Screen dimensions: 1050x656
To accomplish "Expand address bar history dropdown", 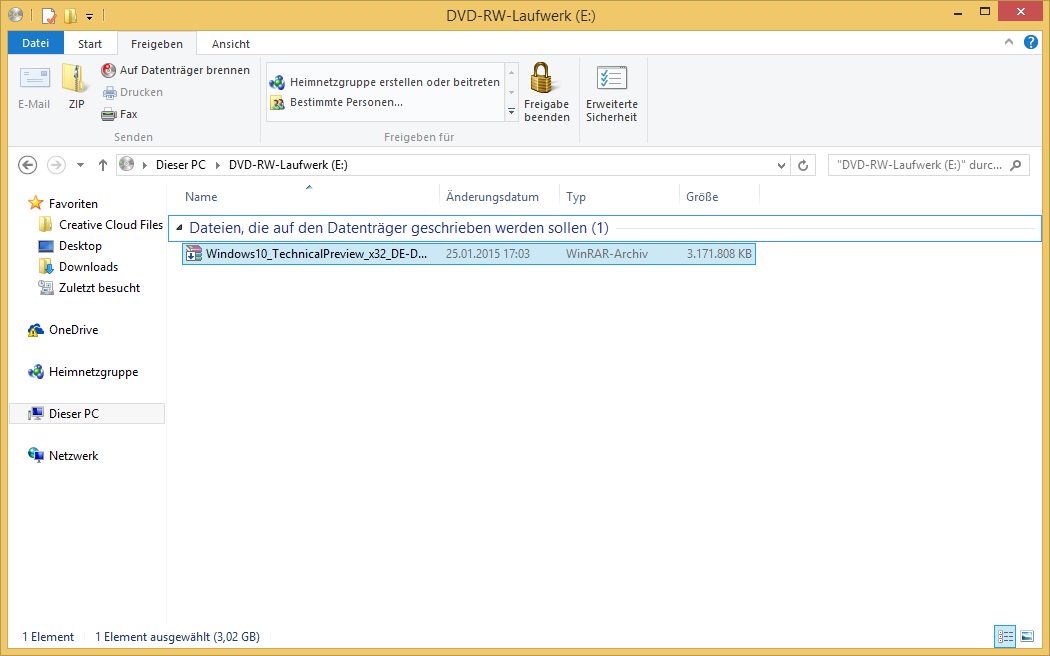I will [x=781, y=165].
